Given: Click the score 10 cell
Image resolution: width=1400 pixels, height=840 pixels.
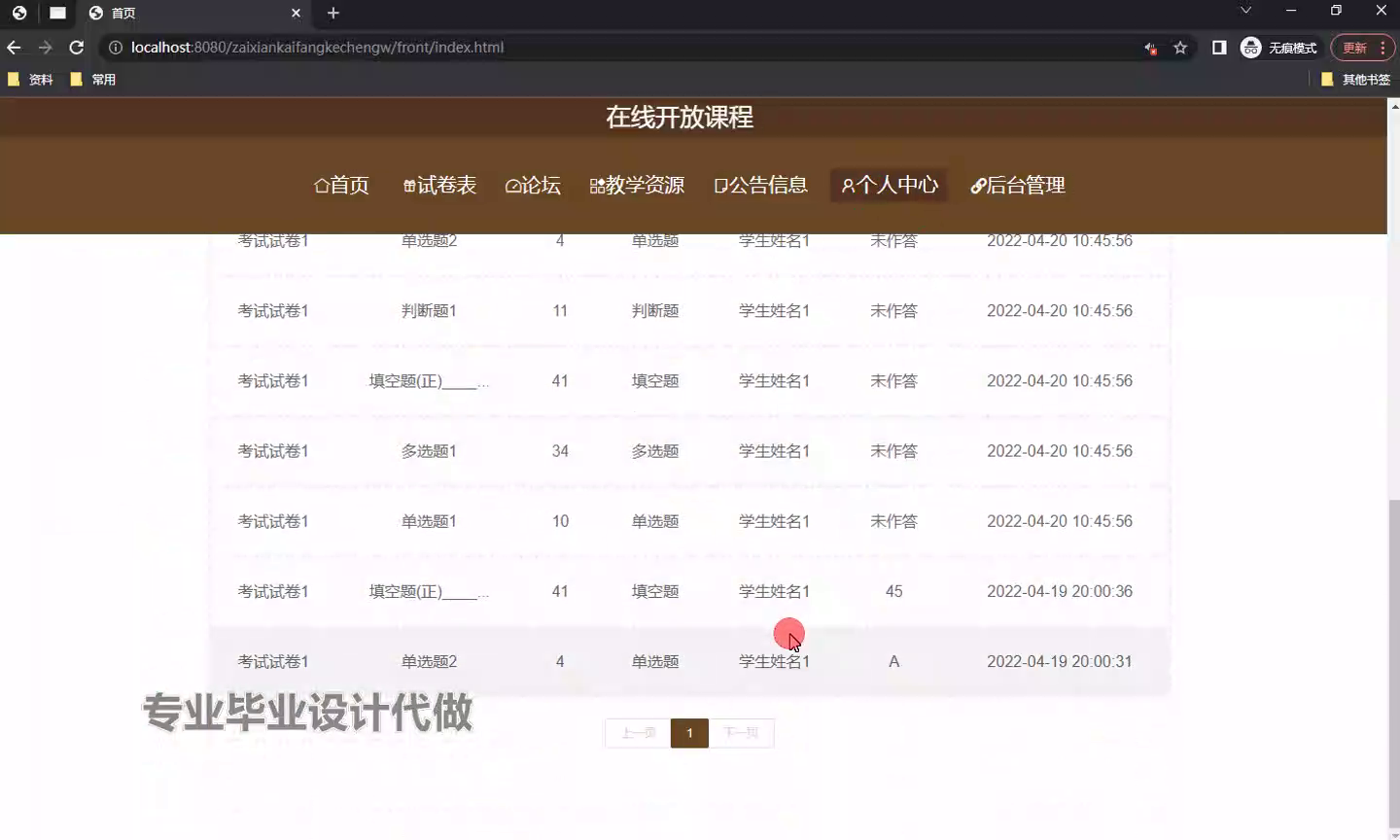Looking at the screenshot, I should click(560, 521).
